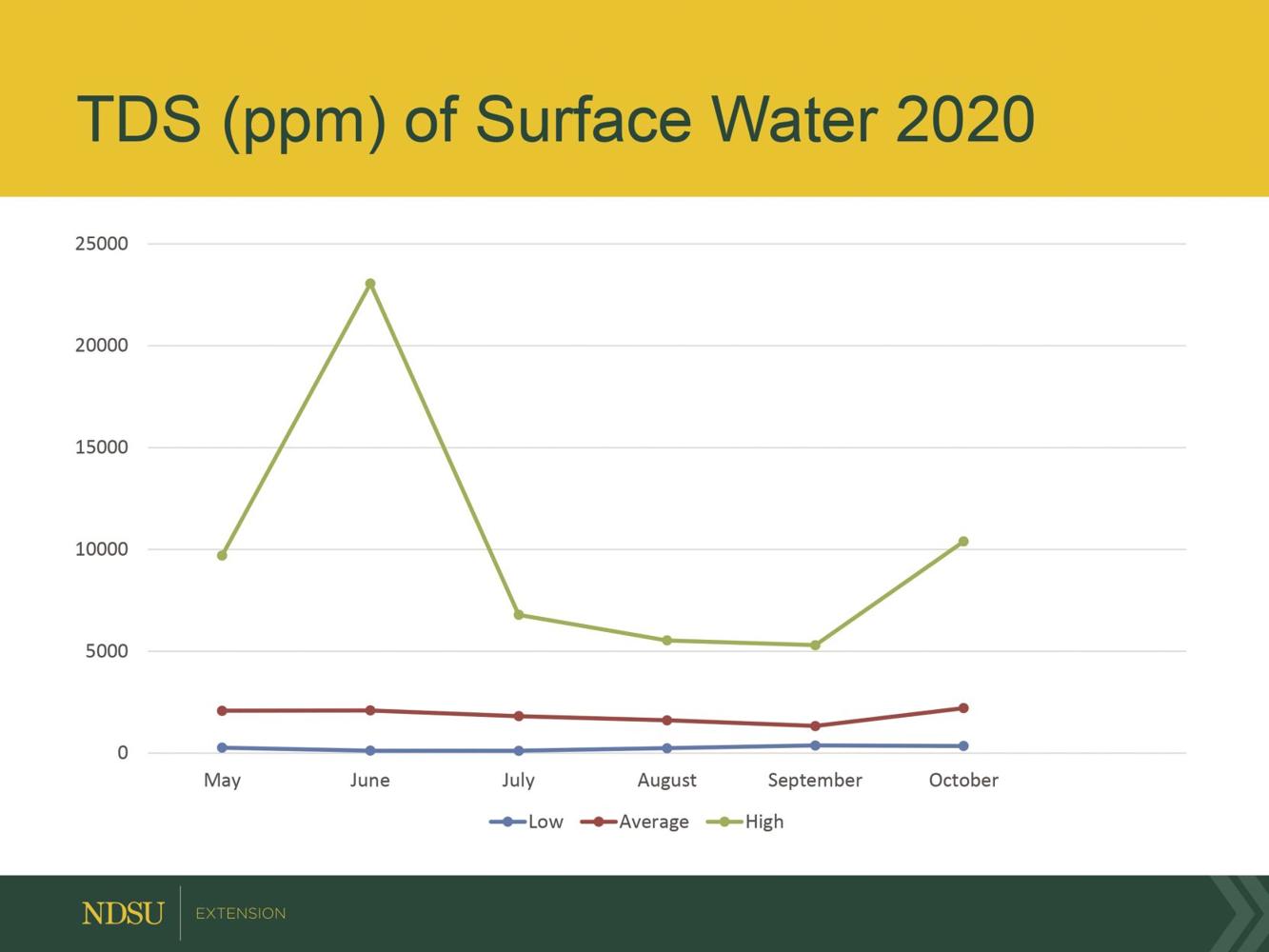The image size is (1269, 952).
Task: Select the slide title text
Action: pos(556,119)
